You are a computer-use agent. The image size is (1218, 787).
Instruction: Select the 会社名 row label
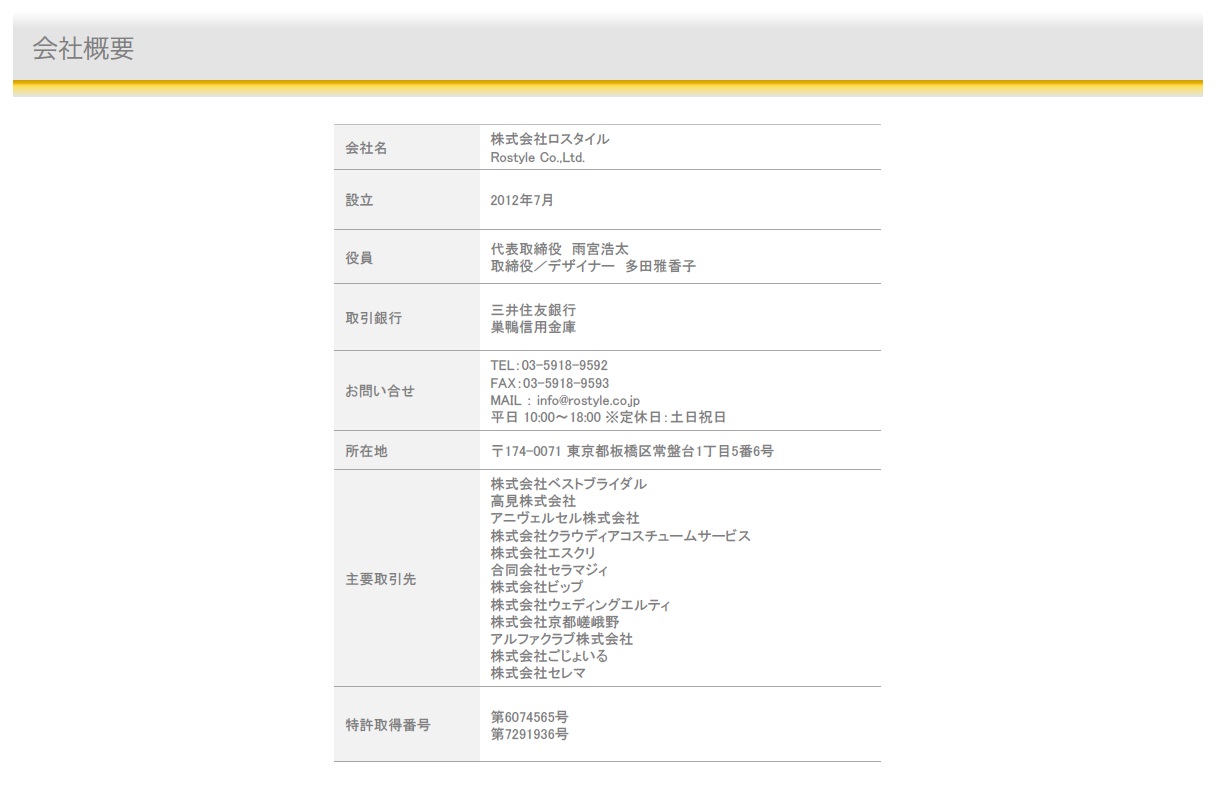pos(366,148)
